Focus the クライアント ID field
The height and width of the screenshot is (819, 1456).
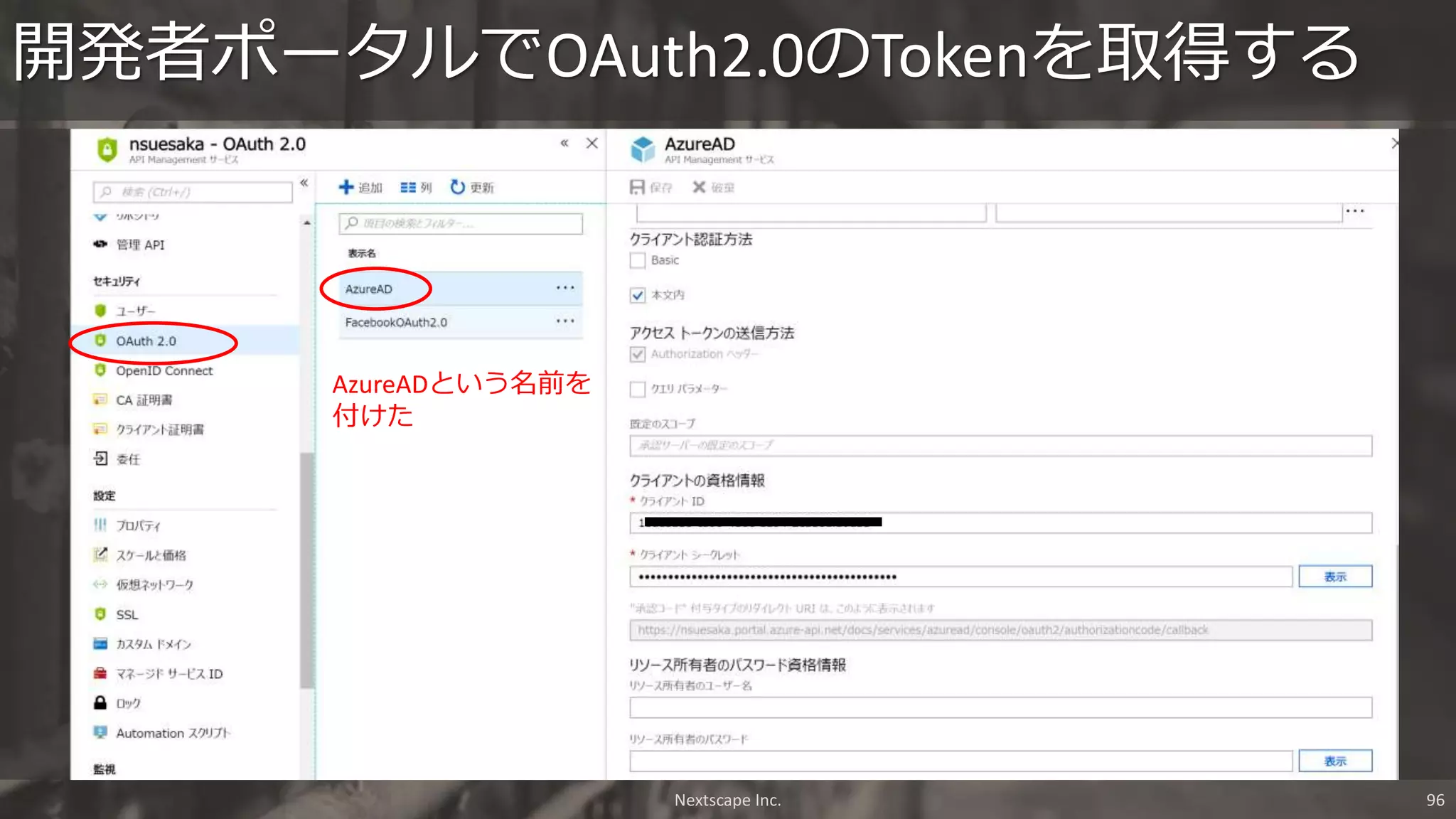tap(1000, 523)
